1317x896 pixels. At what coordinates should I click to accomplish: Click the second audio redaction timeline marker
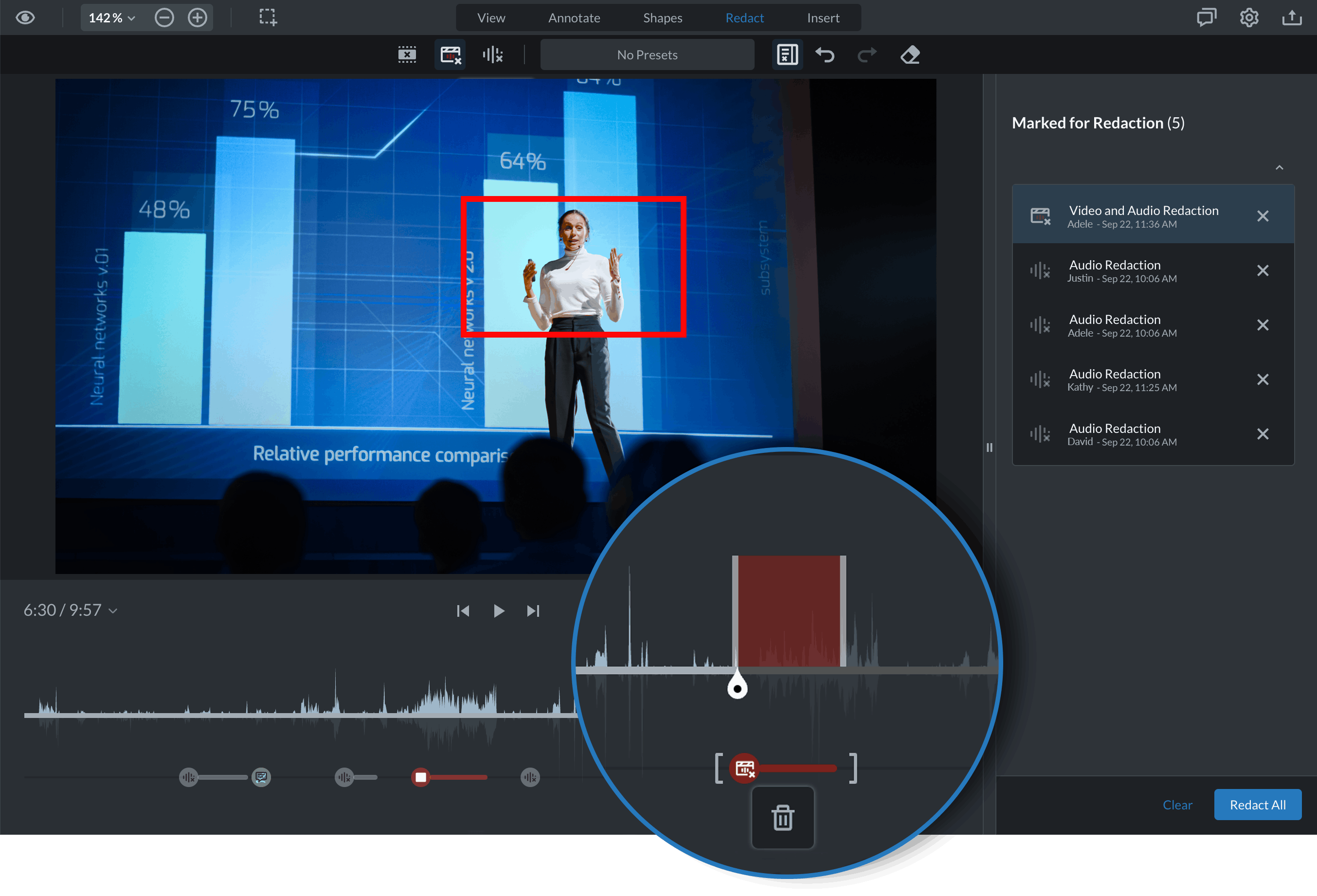344,777
